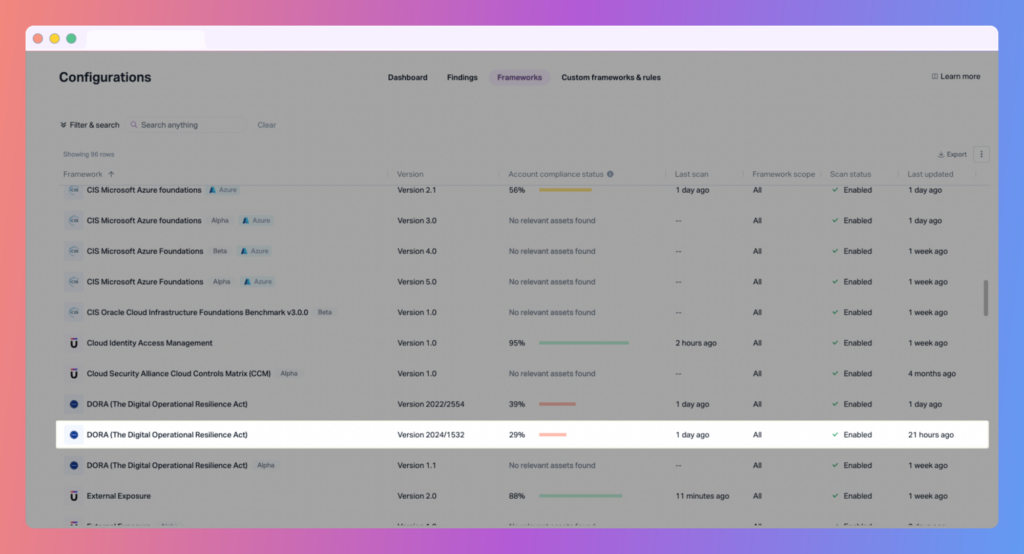The width and height of the screenshot is (1024, 554).
Task: Click Enabled check icon on External Exposure row
Action: [x=835, y=496]
